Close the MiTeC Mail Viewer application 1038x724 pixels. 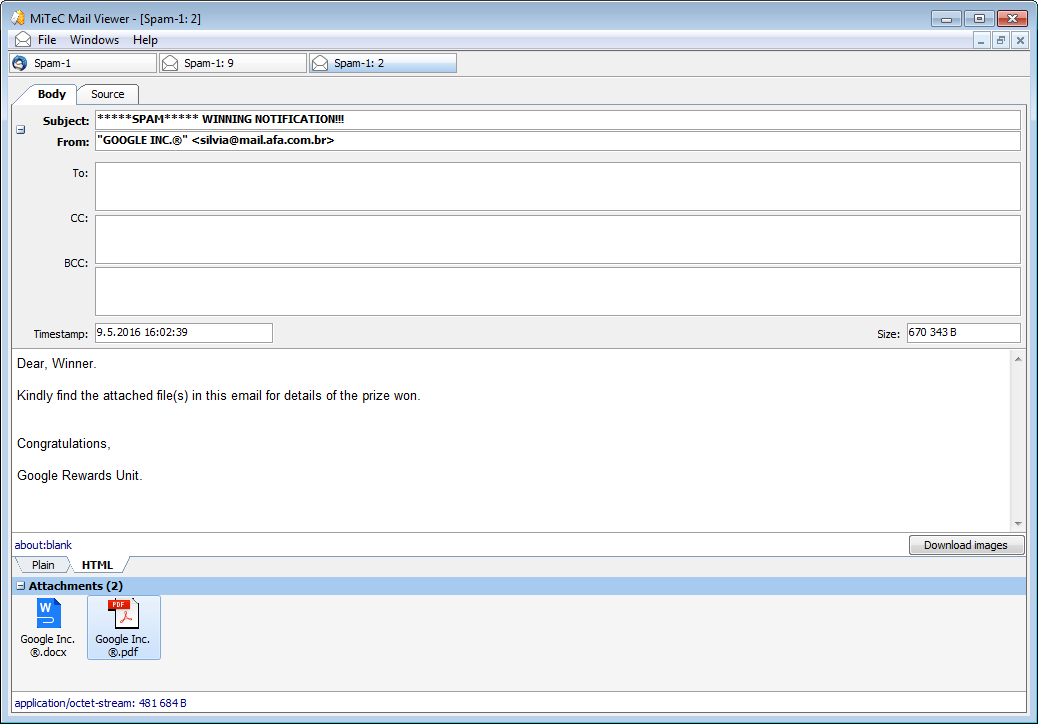1012,19
